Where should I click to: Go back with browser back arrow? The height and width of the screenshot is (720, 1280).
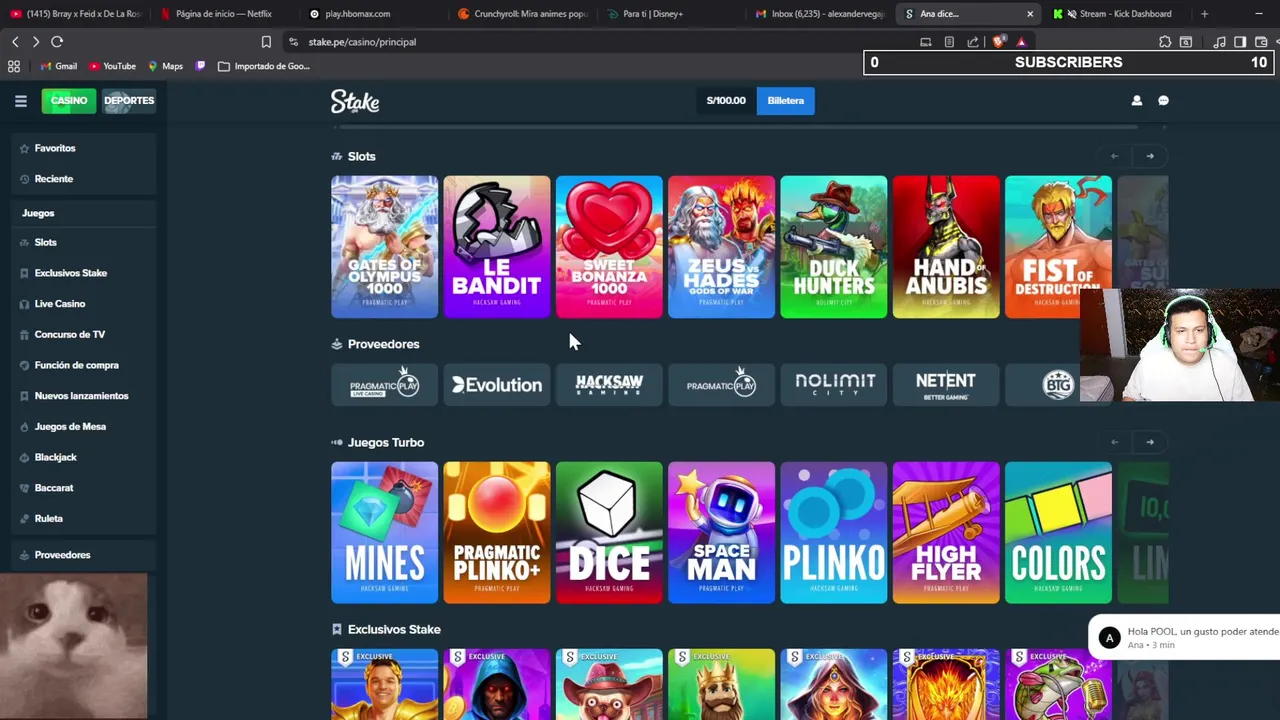(x=15, y=42)
